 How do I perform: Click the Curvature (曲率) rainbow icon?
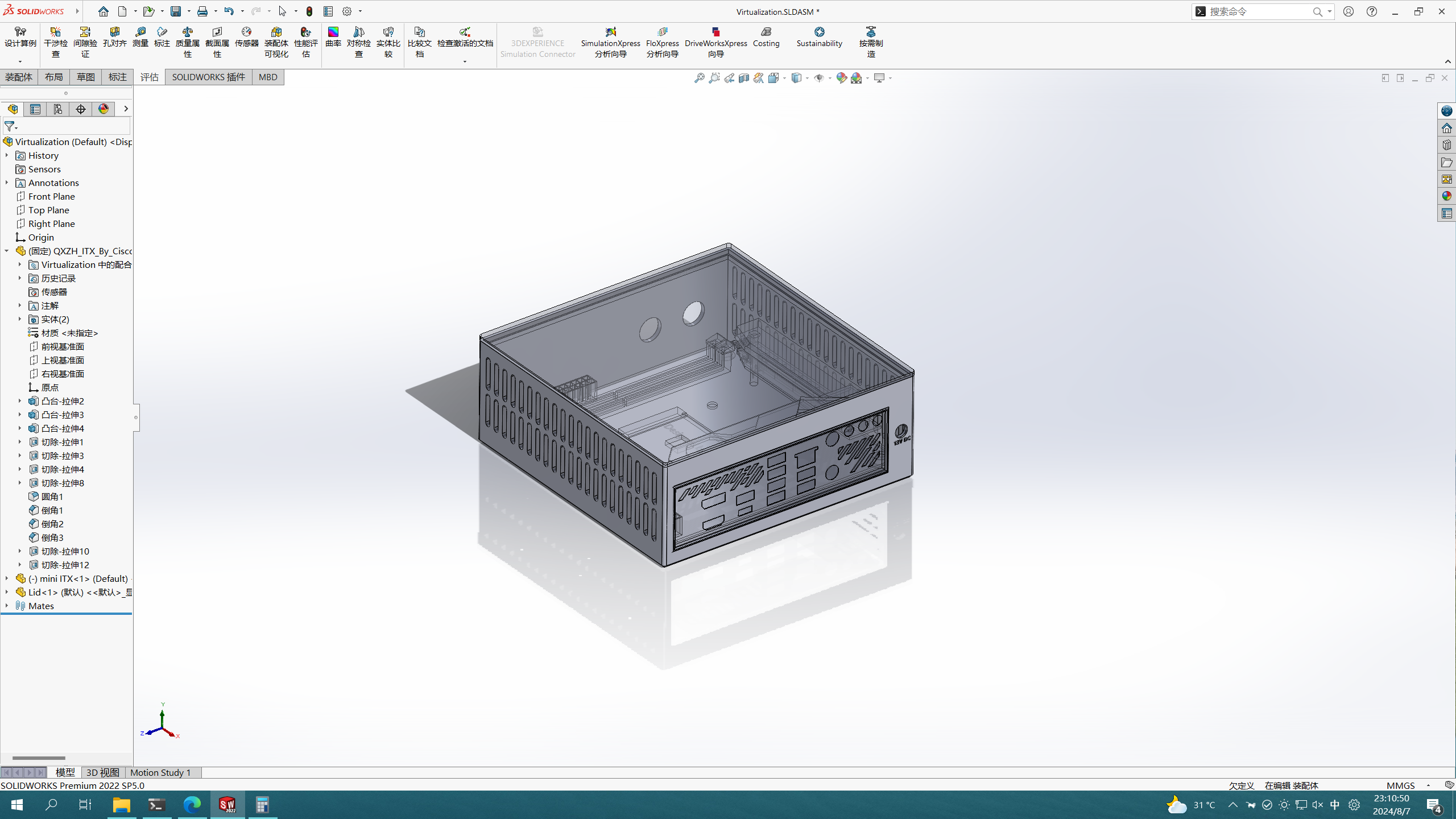tap(333, 32)
